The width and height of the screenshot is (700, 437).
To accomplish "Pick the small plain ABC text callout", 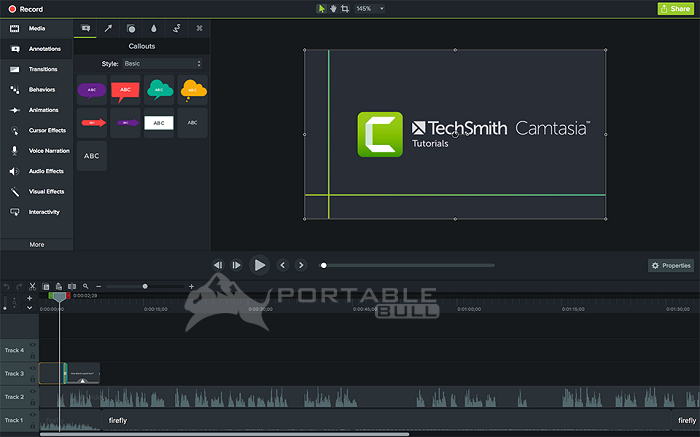I will pyautogui.click(x=192, y=123).
